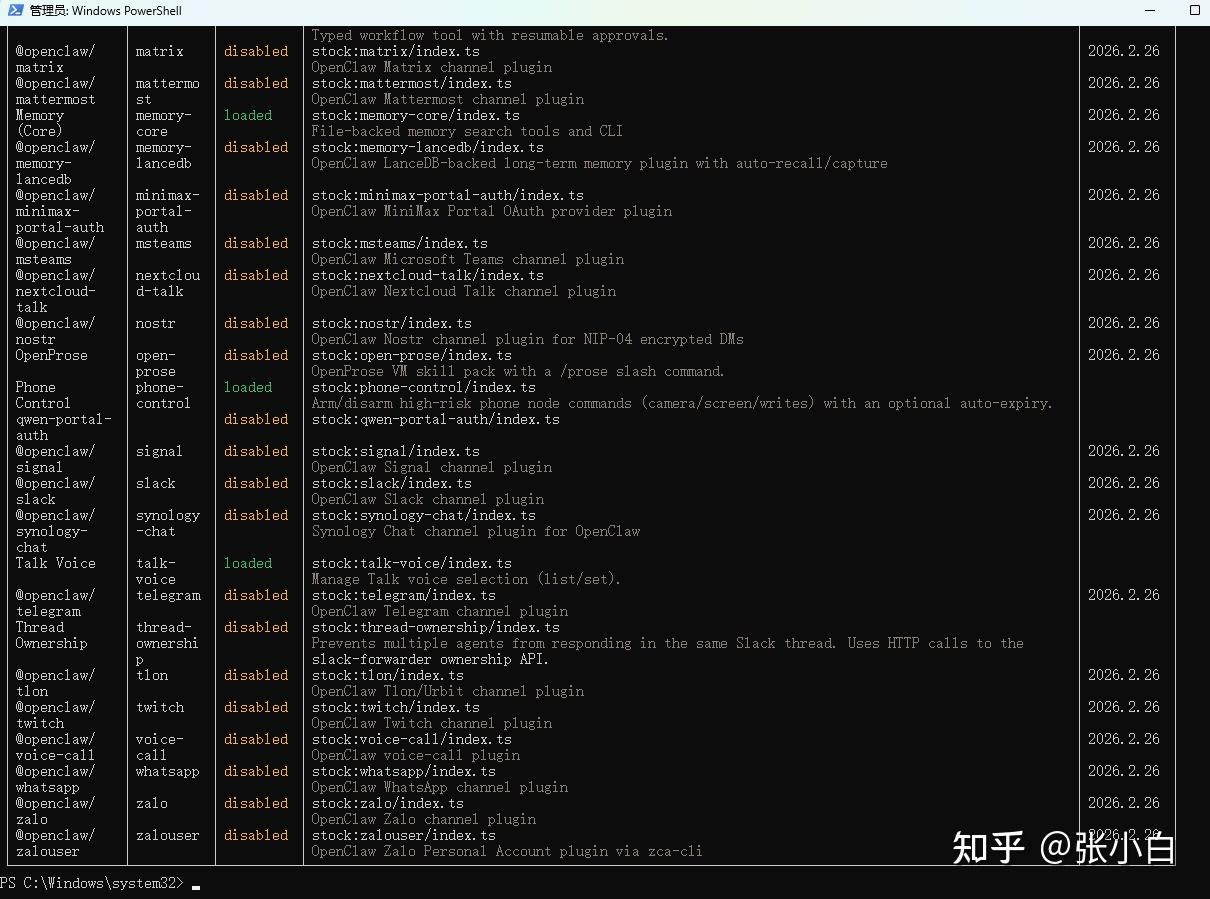
Task: Click 'loaded' status for phone-control
Action: (x=248, y=387)
